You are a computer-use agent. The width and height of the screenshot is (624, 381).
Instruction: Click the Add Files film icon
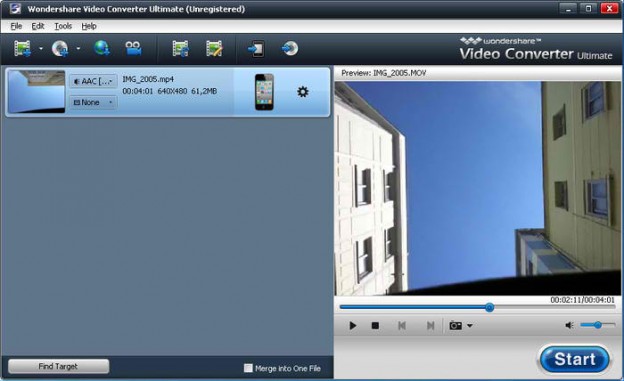[22, 49]
